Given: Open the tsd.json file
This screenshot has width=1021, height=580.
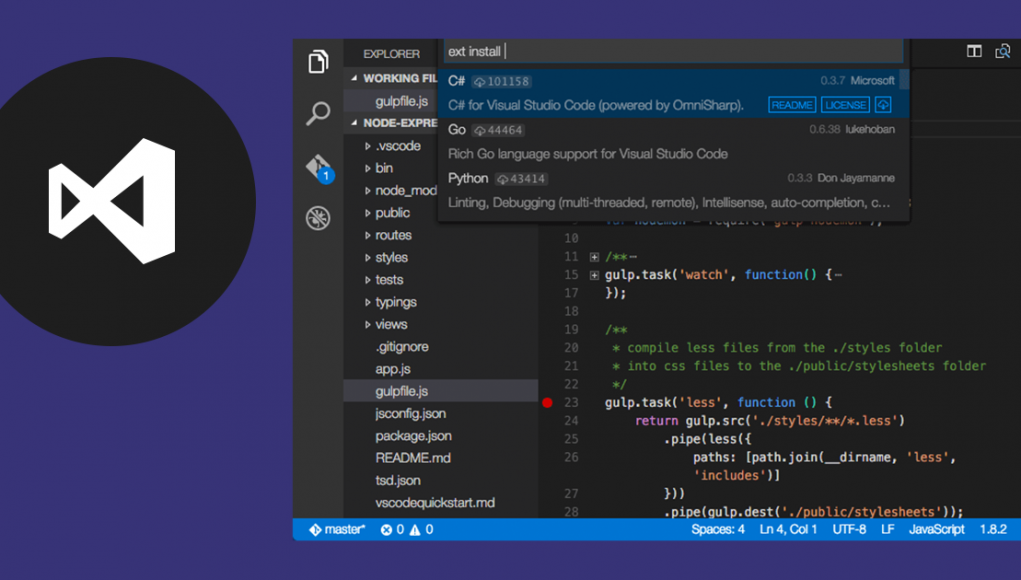Looking at the screenshot, I should pyautogui.click(x=398, y=480).
